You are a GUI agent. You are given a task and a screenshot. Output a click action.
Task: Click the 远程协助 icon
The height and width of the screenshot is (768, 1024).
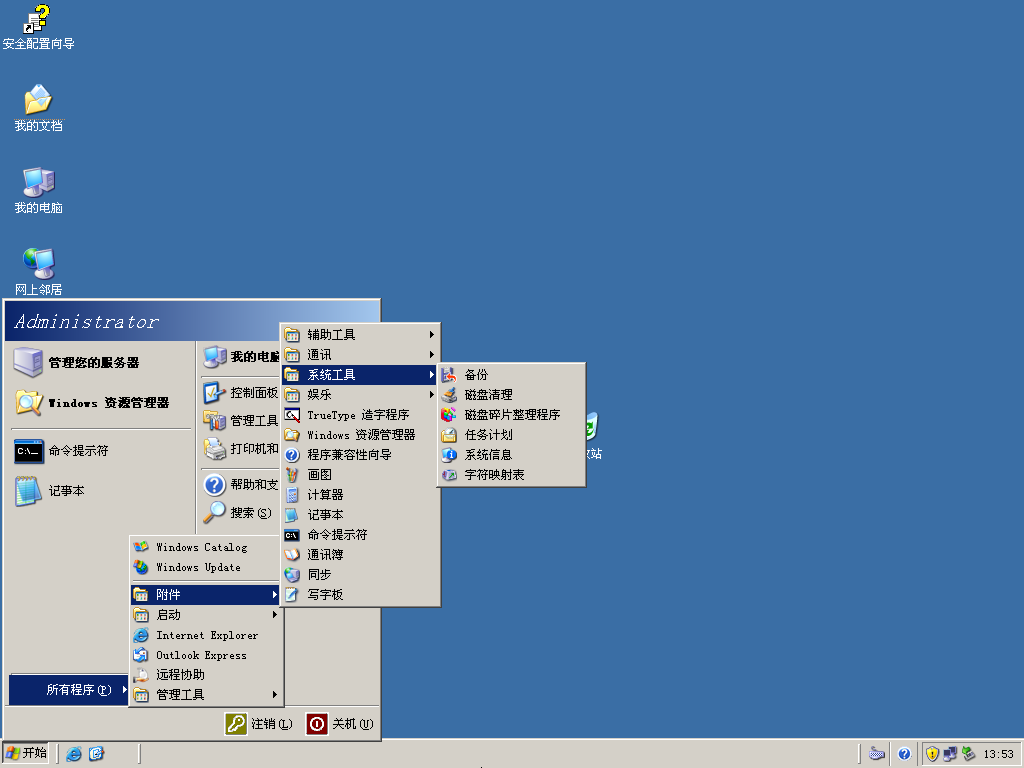[140, 675]
